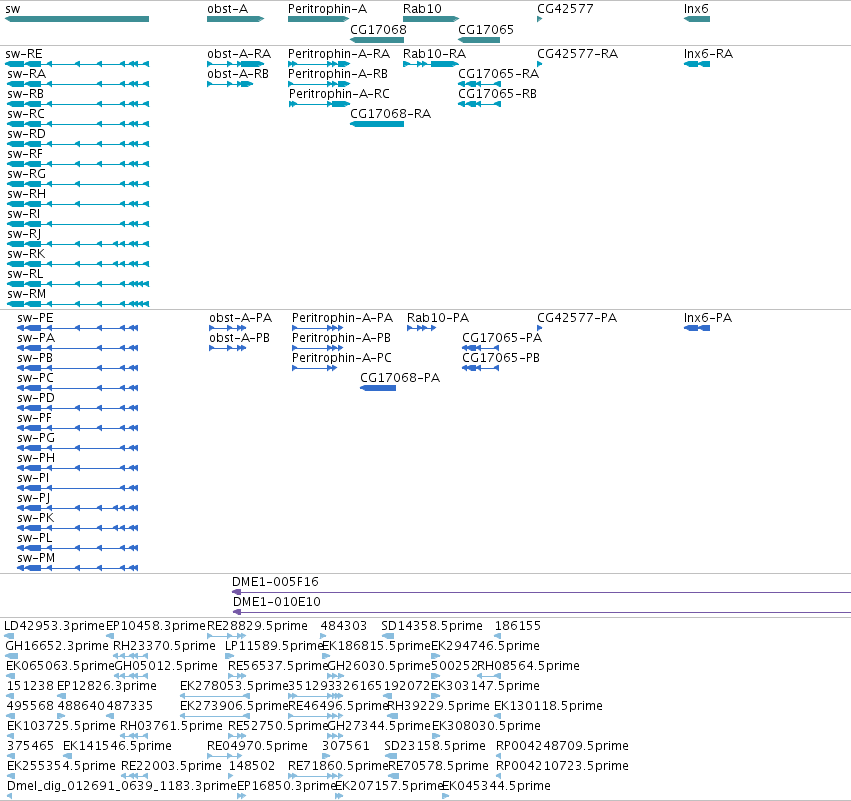Open the Inx6 gene label
This screenshot has width=851, height=801.
click(696, 9)
